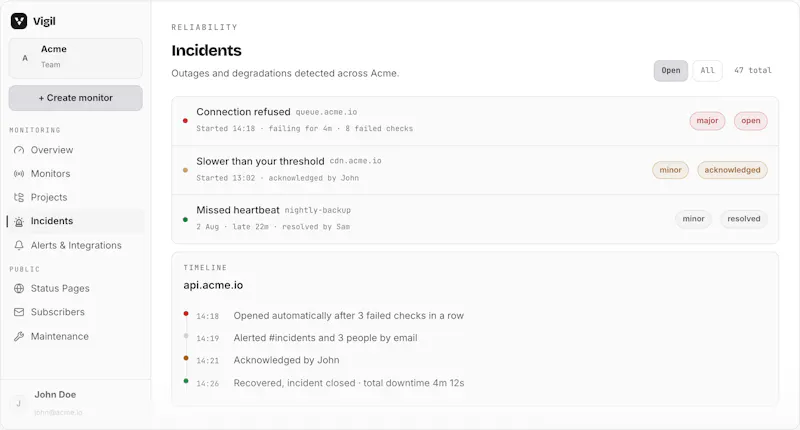Click green status dot for Missed heartbeat
This screenshot has height=430, width=800.
pyautogui.click(x=185, y=219)
